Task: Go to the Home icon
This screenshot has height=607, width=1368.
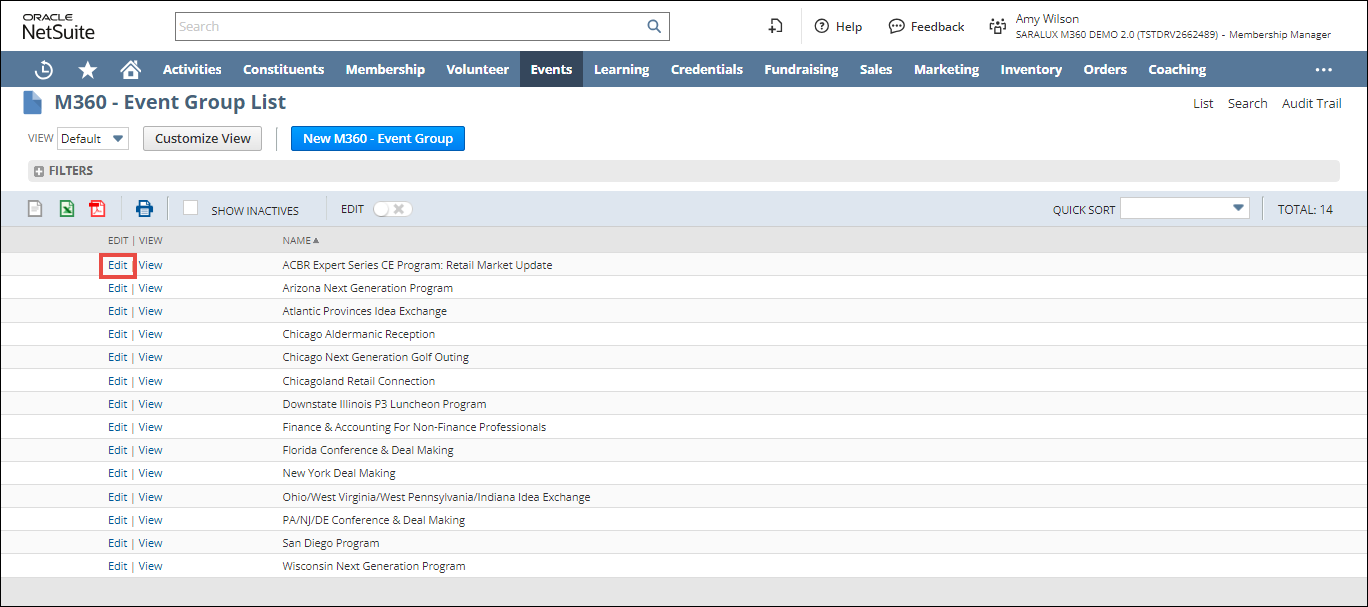Action: coord(130,70)
